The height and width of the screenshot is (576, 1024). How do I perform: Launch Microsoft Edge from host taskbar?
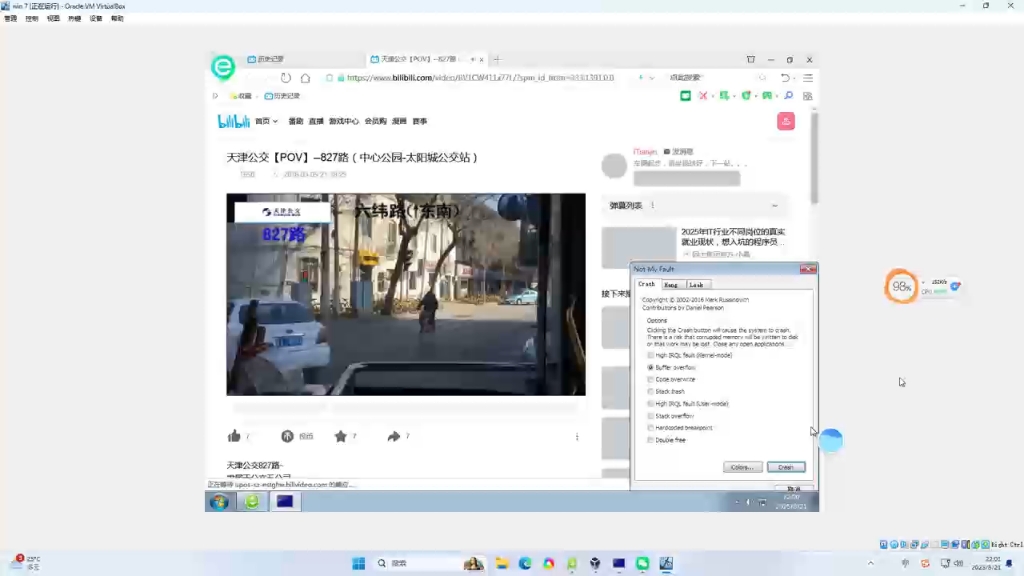pos(525,563)
